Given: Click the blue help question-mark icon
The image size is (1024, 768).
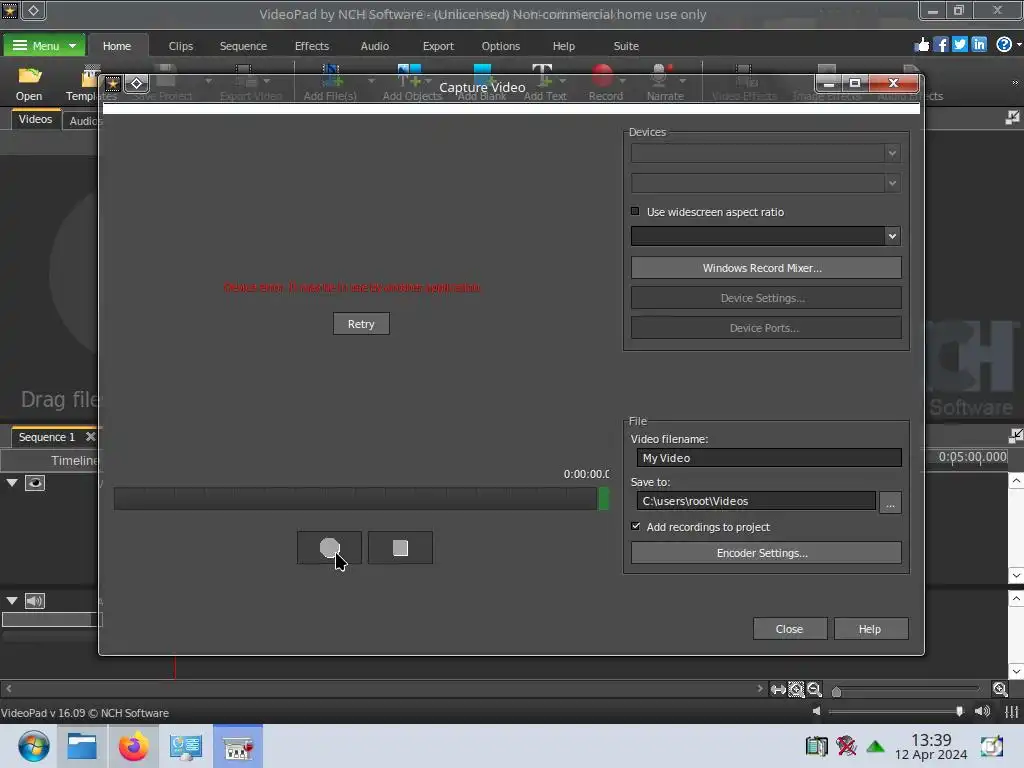Looking at the screenshot, I should pyautogui.click(x=1004, y=44).
